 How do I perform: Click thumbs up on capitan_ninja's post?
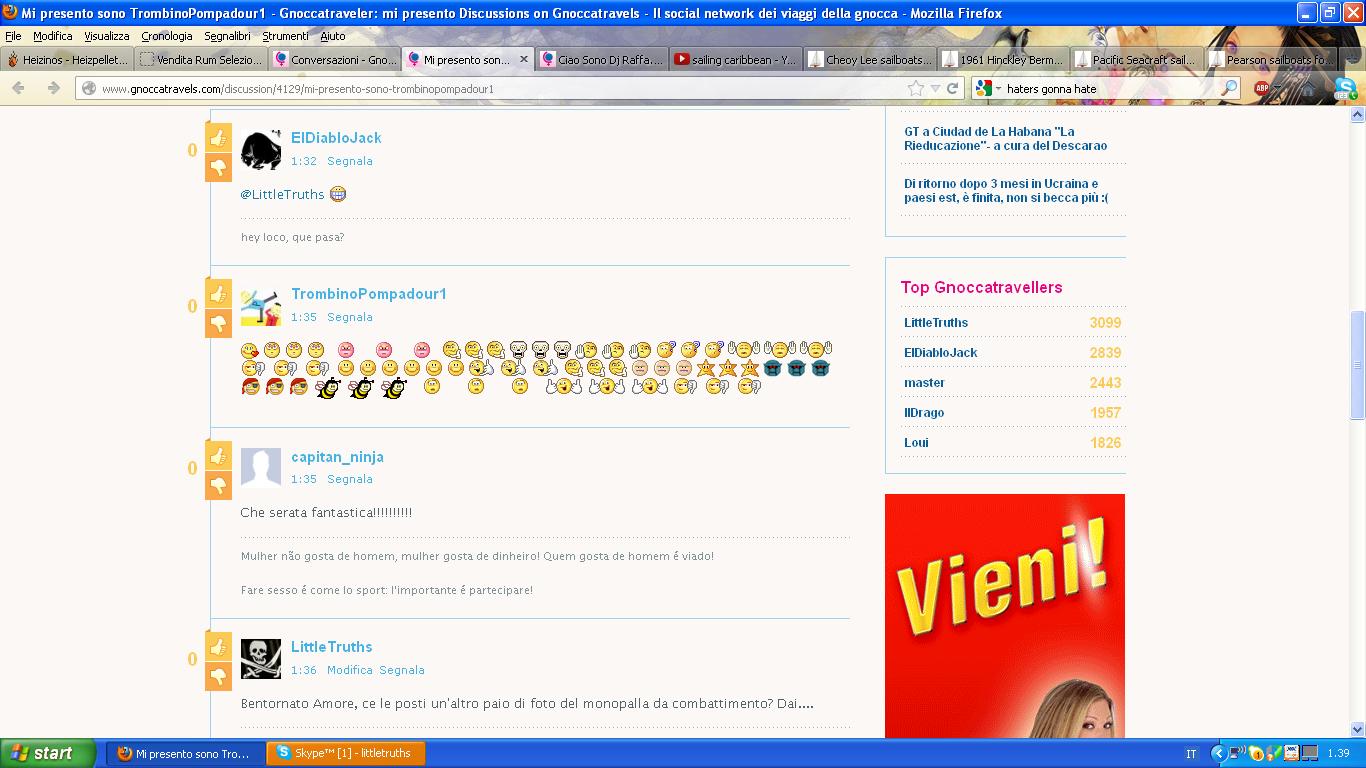(x=218, y=456)
